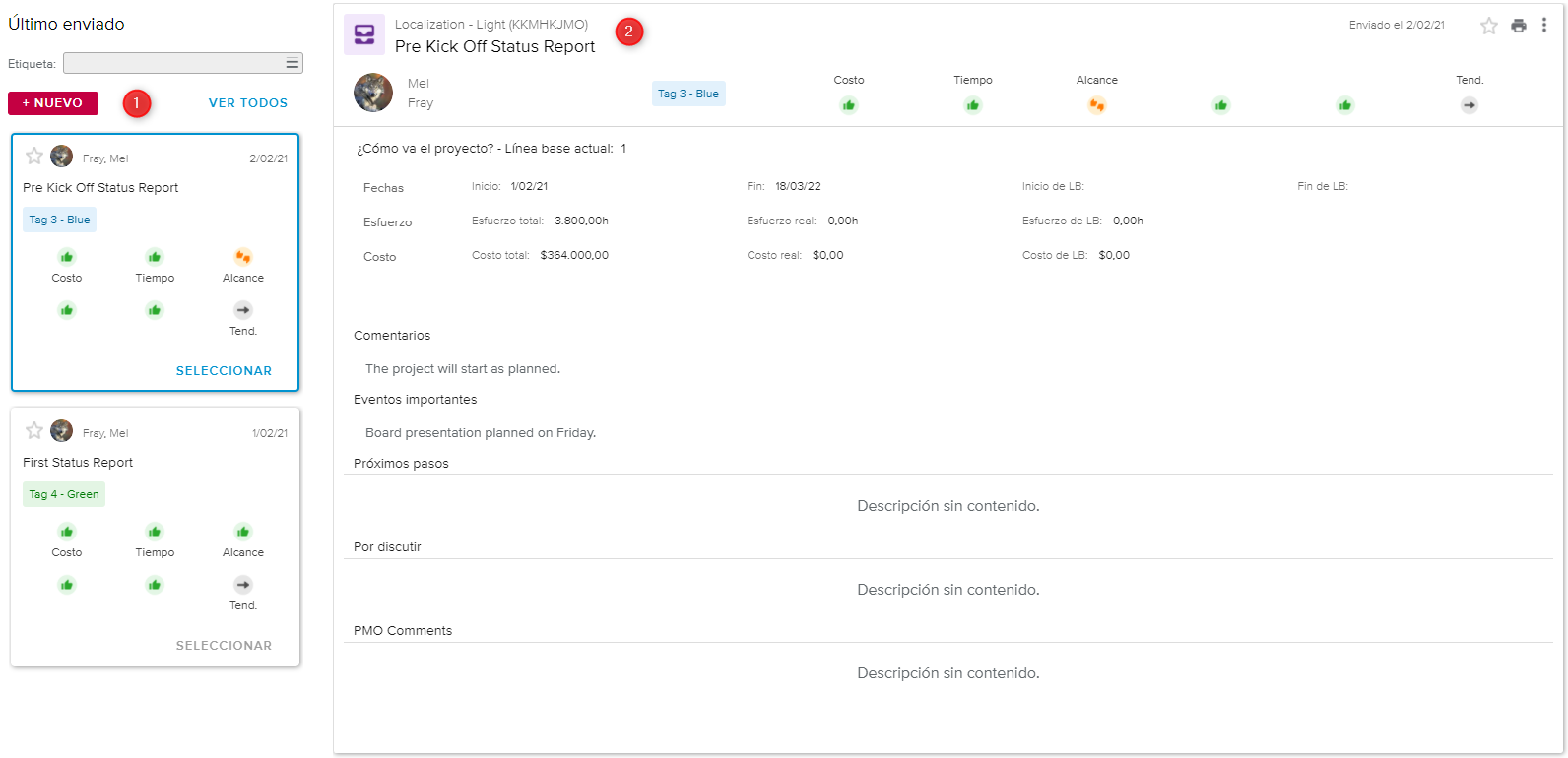Click the print icon in report header

tap(1519, 26)
